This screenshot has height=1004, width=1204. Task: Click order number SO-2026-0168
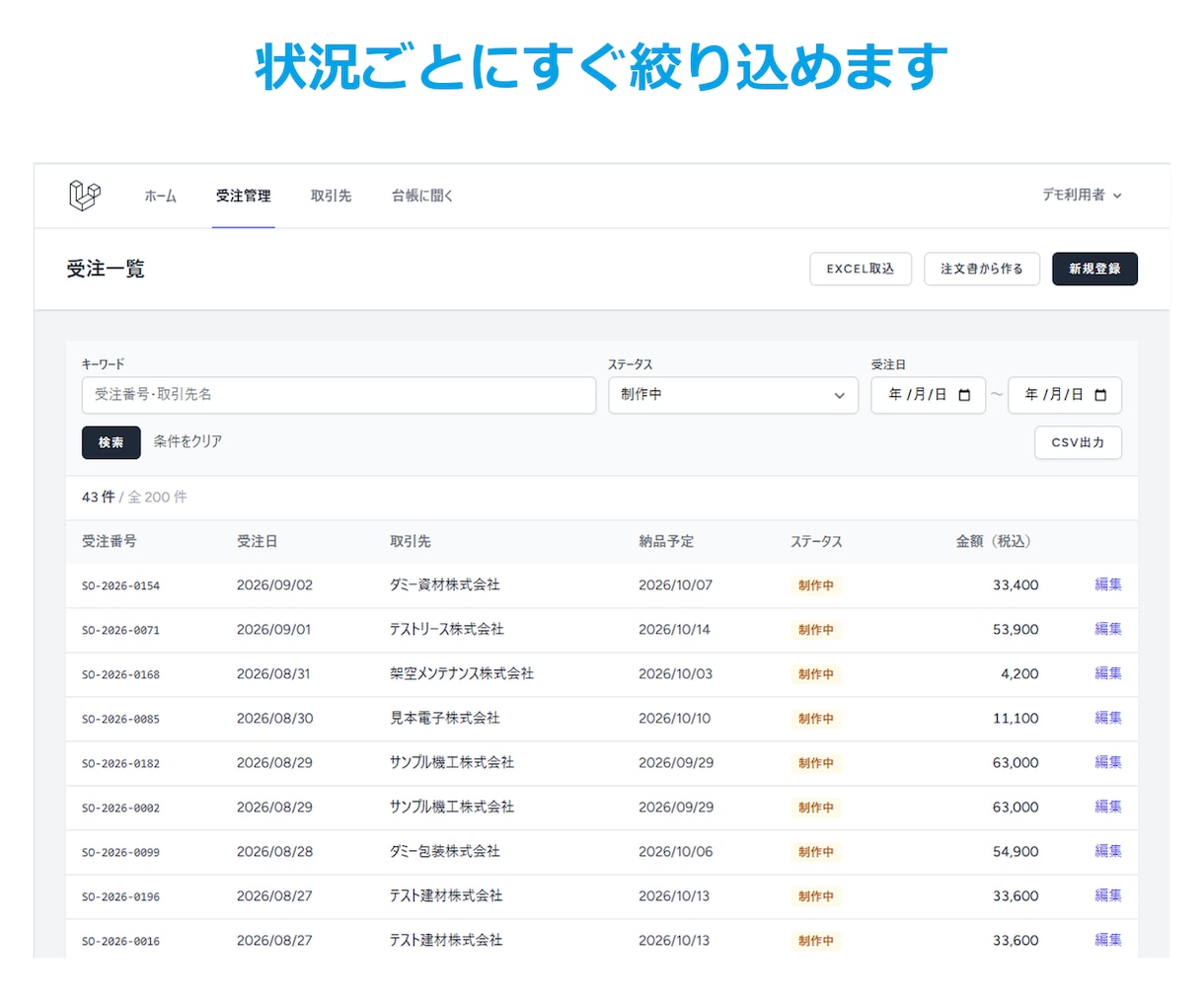coord(120,674)
